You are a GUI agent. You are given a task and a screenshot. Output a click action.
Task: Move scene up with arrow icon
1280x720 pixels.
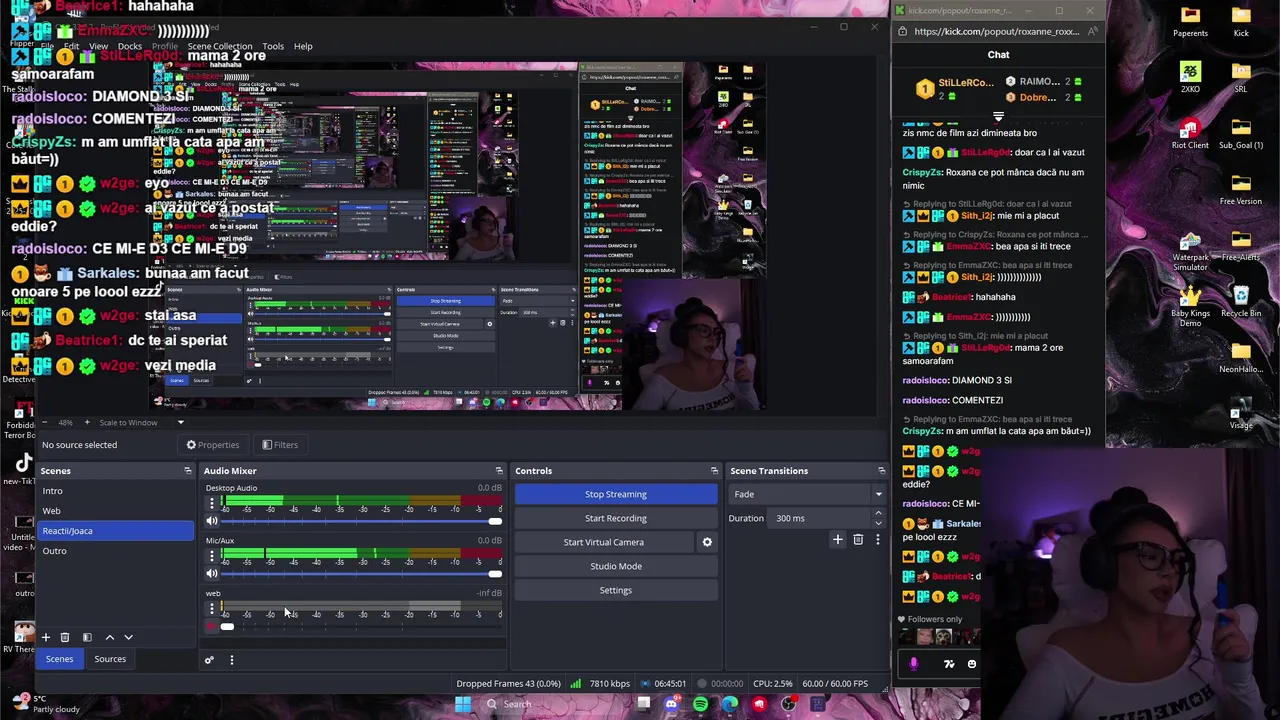tap(110, 637)
